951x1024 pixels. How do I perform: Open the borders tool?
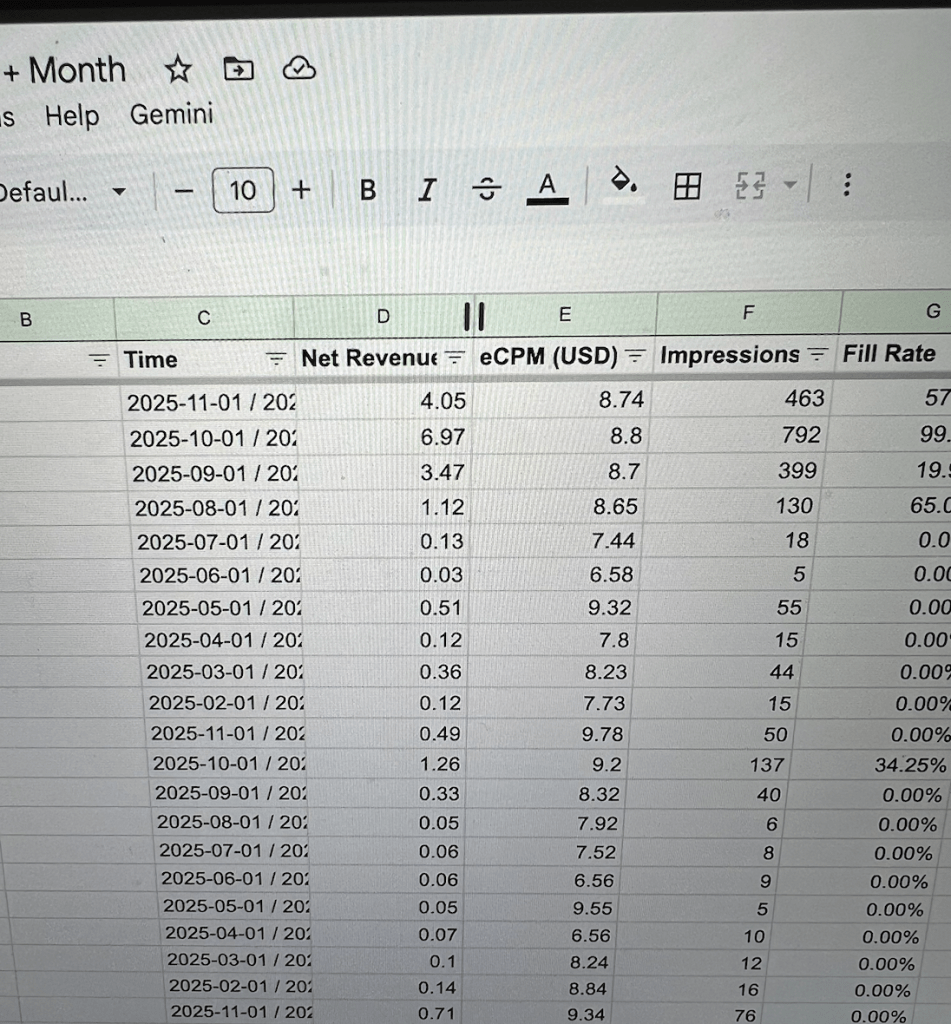click(686, 186)
